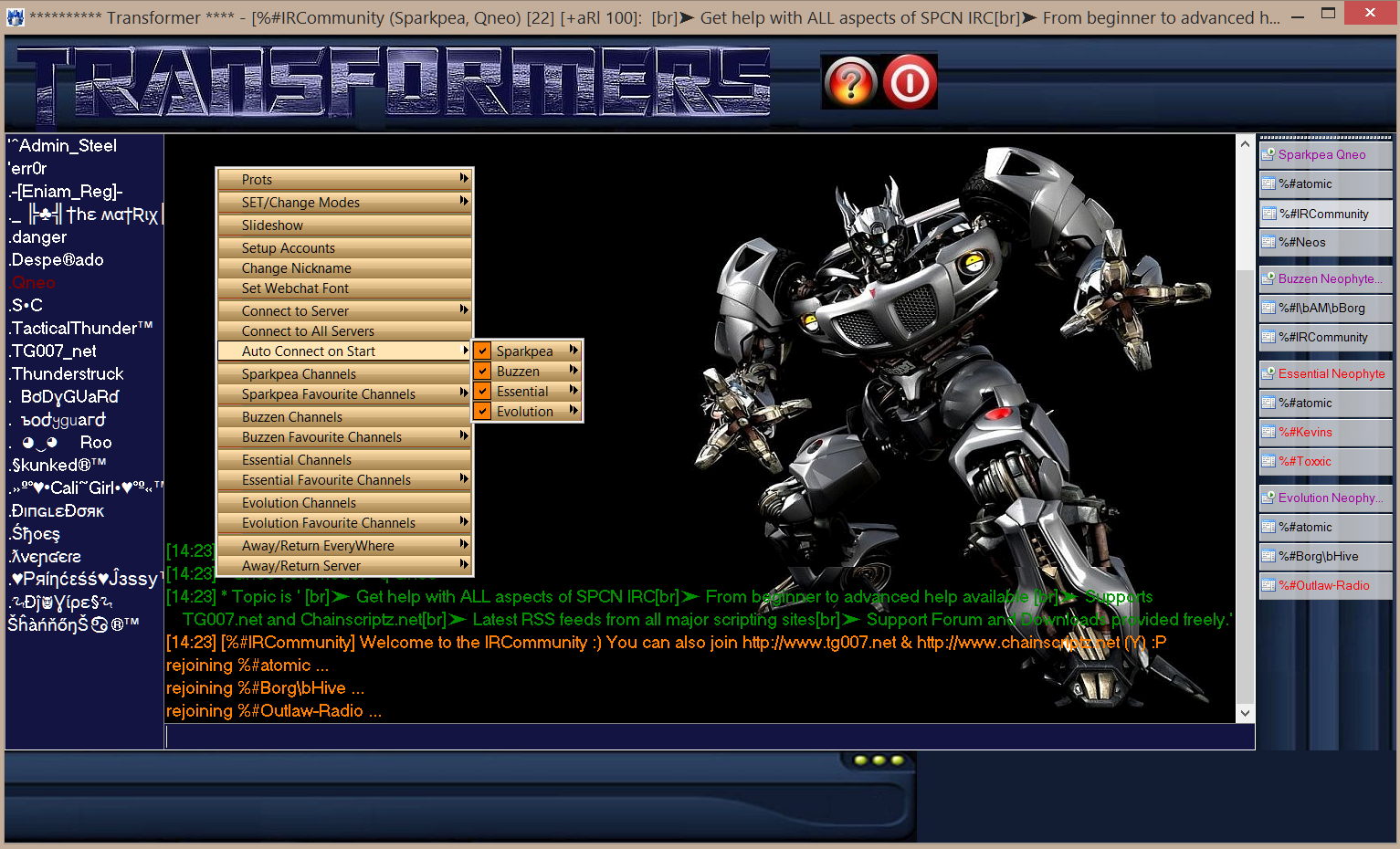Open the %#Outlaw-Radio channel window icon
The width and height of the screenshot is (1400, 849).
click(x=1268, y=585)
